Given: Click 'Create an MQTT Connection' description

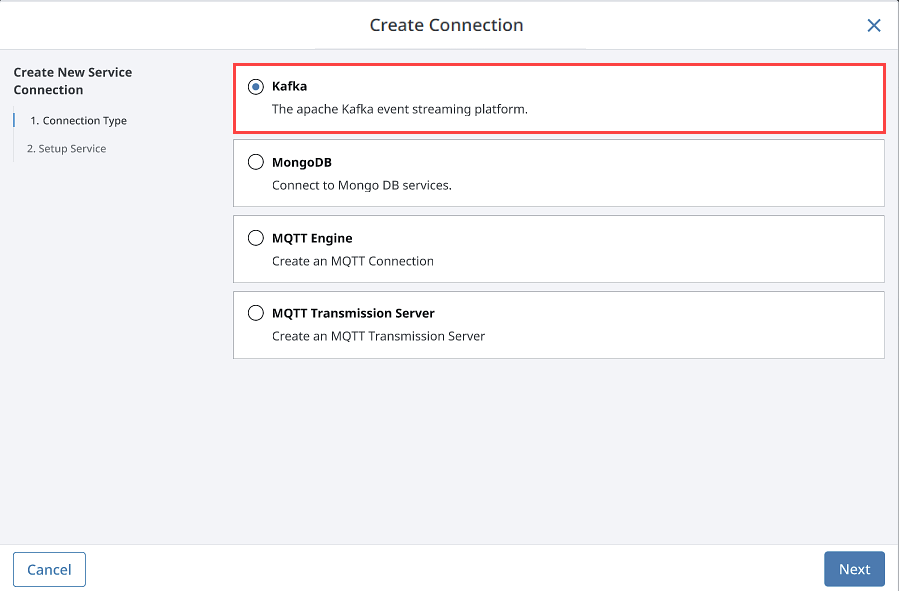Looking at the screenshot, I should click(x=353, y=261).
